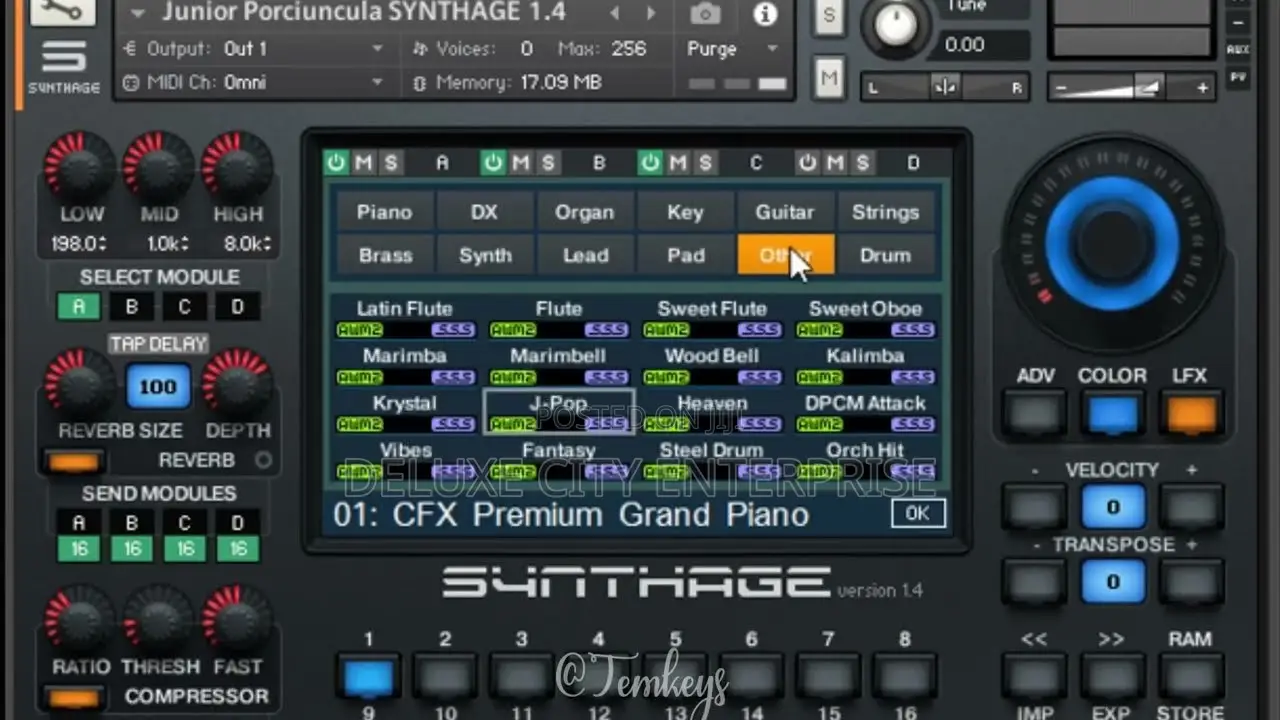Select the Organ category tab
This screenshot has height=720, width=1280.
click(585, 212)
